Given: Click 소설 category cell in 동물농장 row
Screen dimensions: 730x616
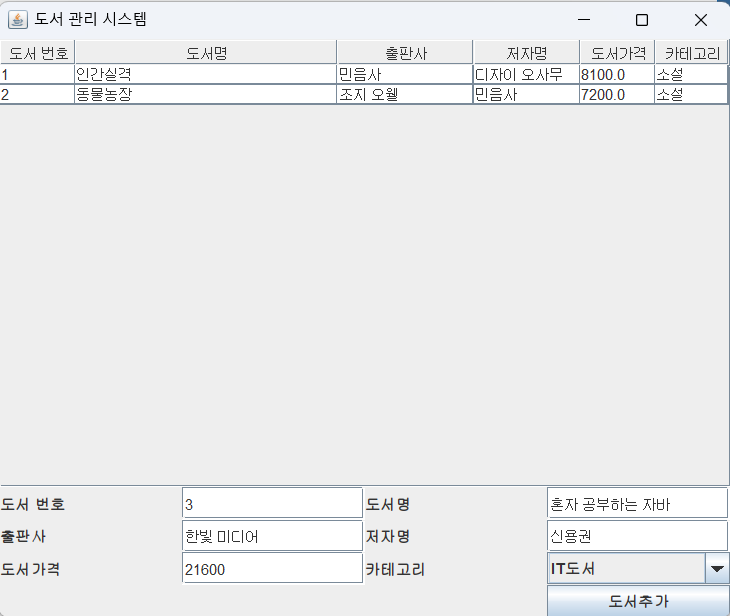Looking at the screenshot, I should tap(691, 94).
